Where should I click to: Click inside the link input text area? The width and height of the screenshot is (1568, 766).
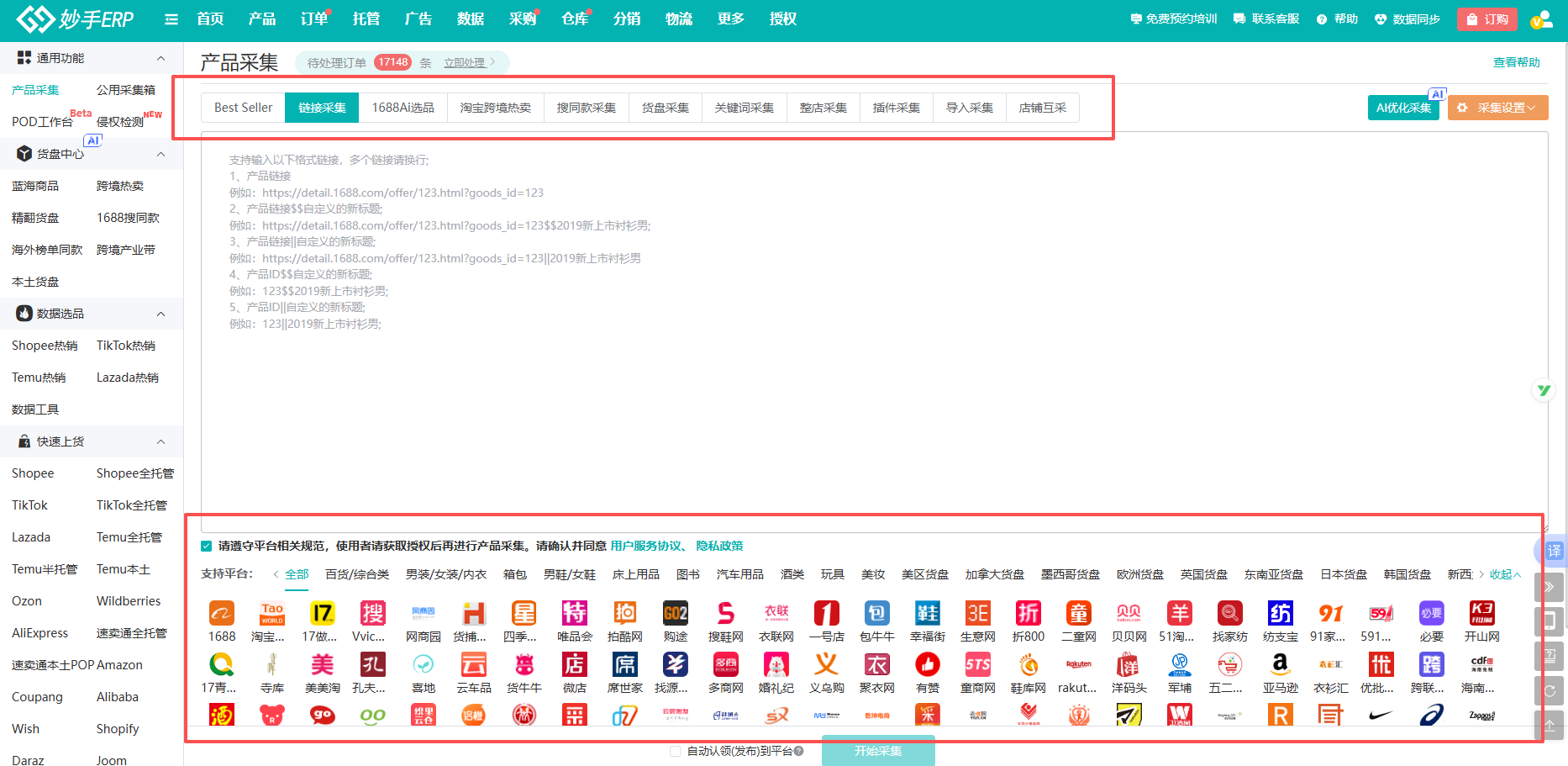(x=874, y=331)
